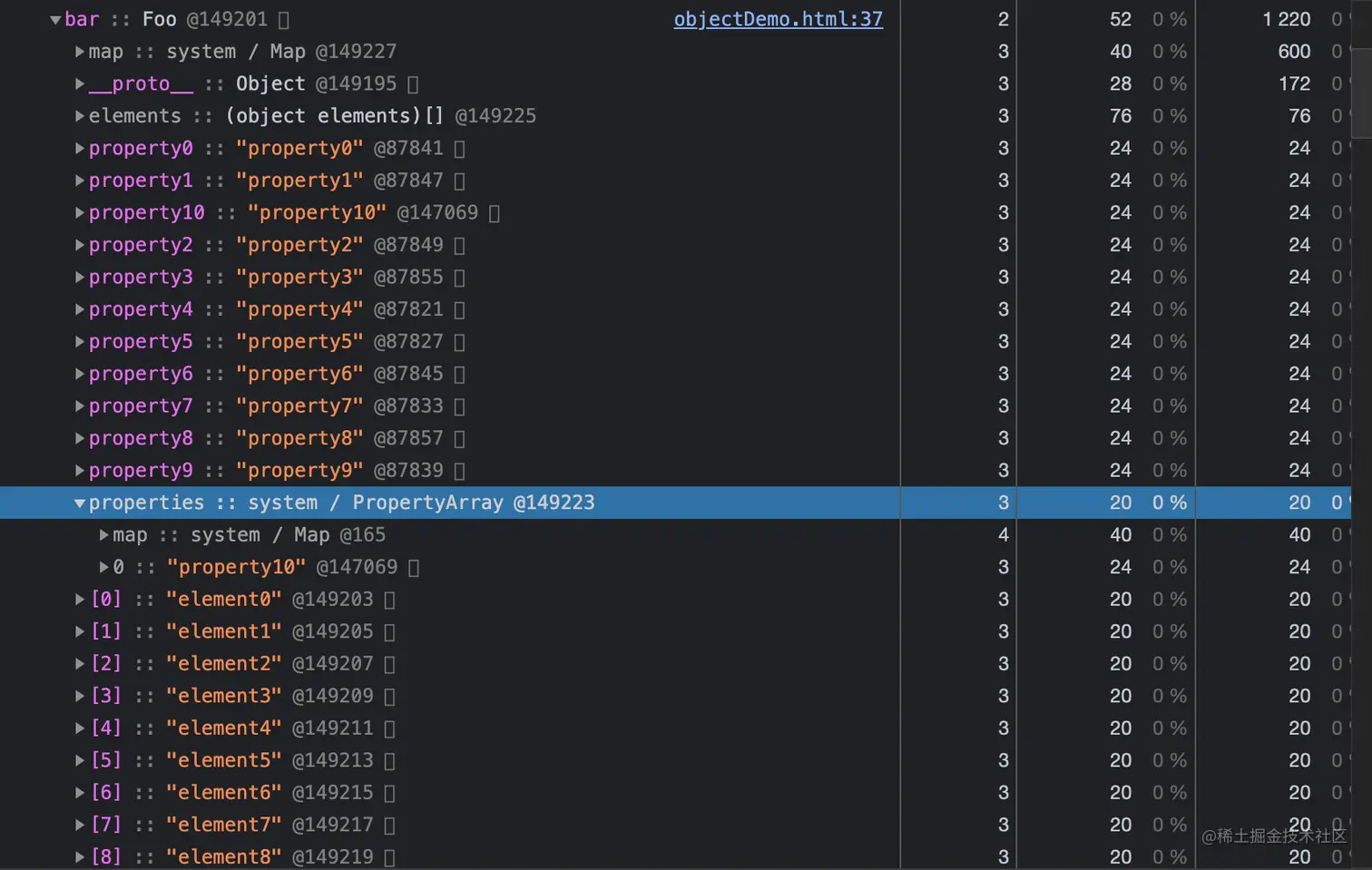The height and width of the screenshot is (870, 1372).
Task: Click the window icon in PropertyArray's 0 row
Action: tap(414, 568)
